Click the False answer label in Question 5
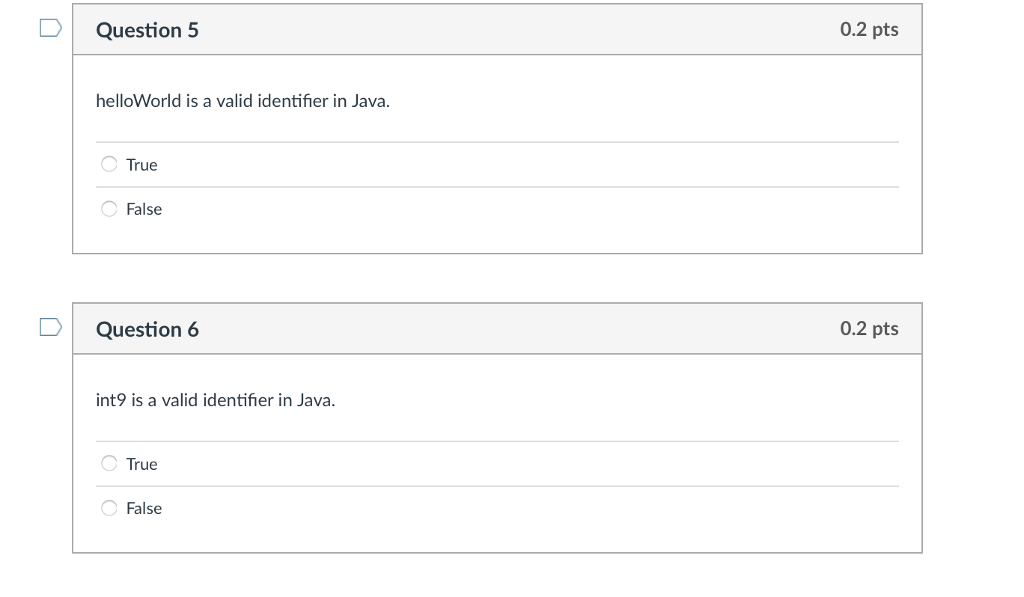This screenshot has height=597, width=1024. [x=144, y=209]
